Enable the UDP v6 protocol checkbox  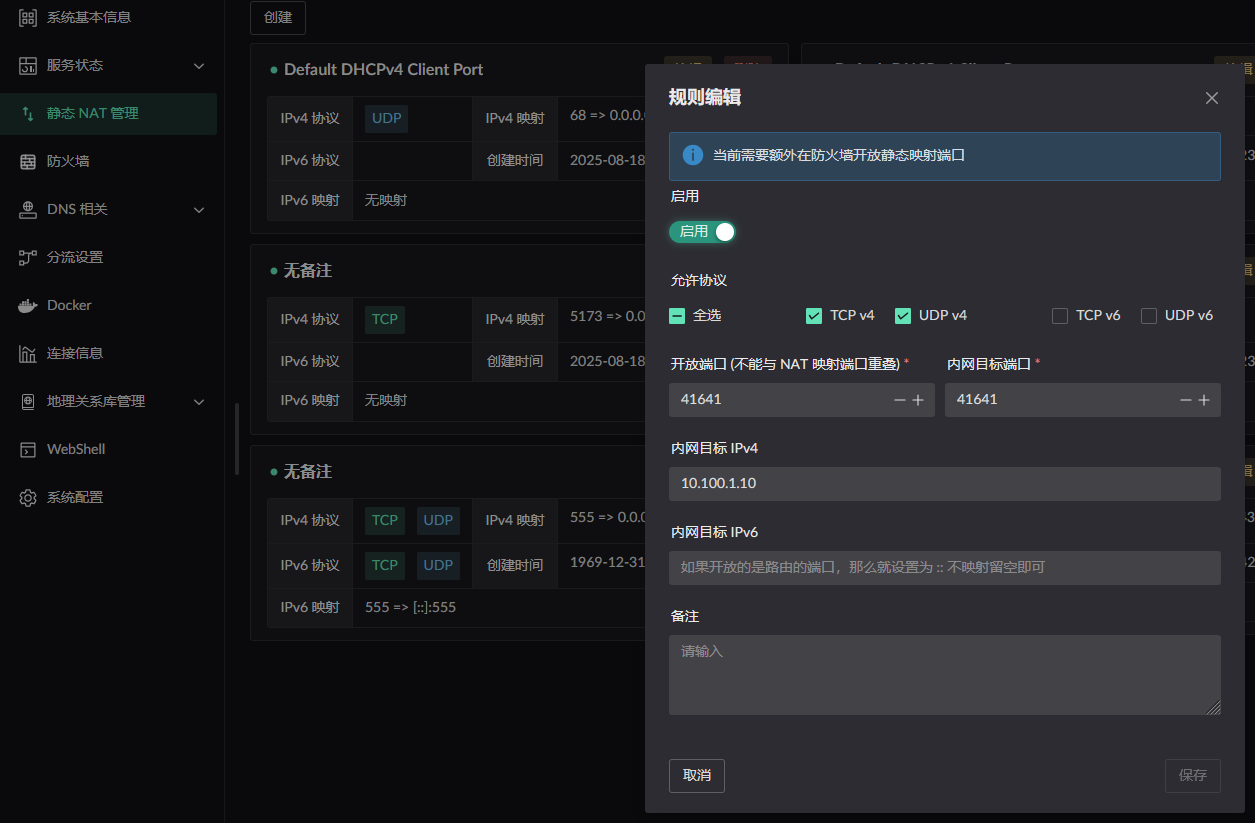click(x=1149, y=316)
